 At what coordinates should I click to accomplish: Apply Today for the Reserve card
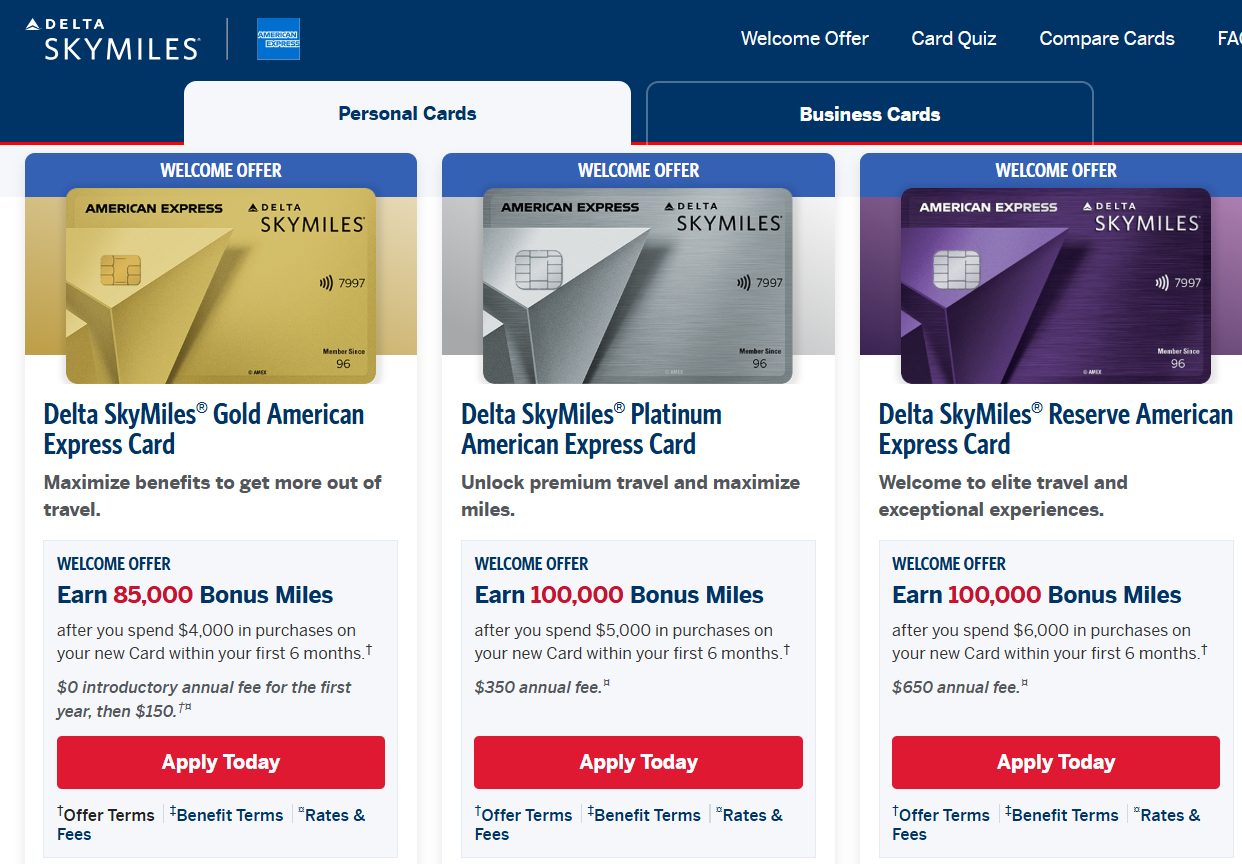pos(1055,763)
